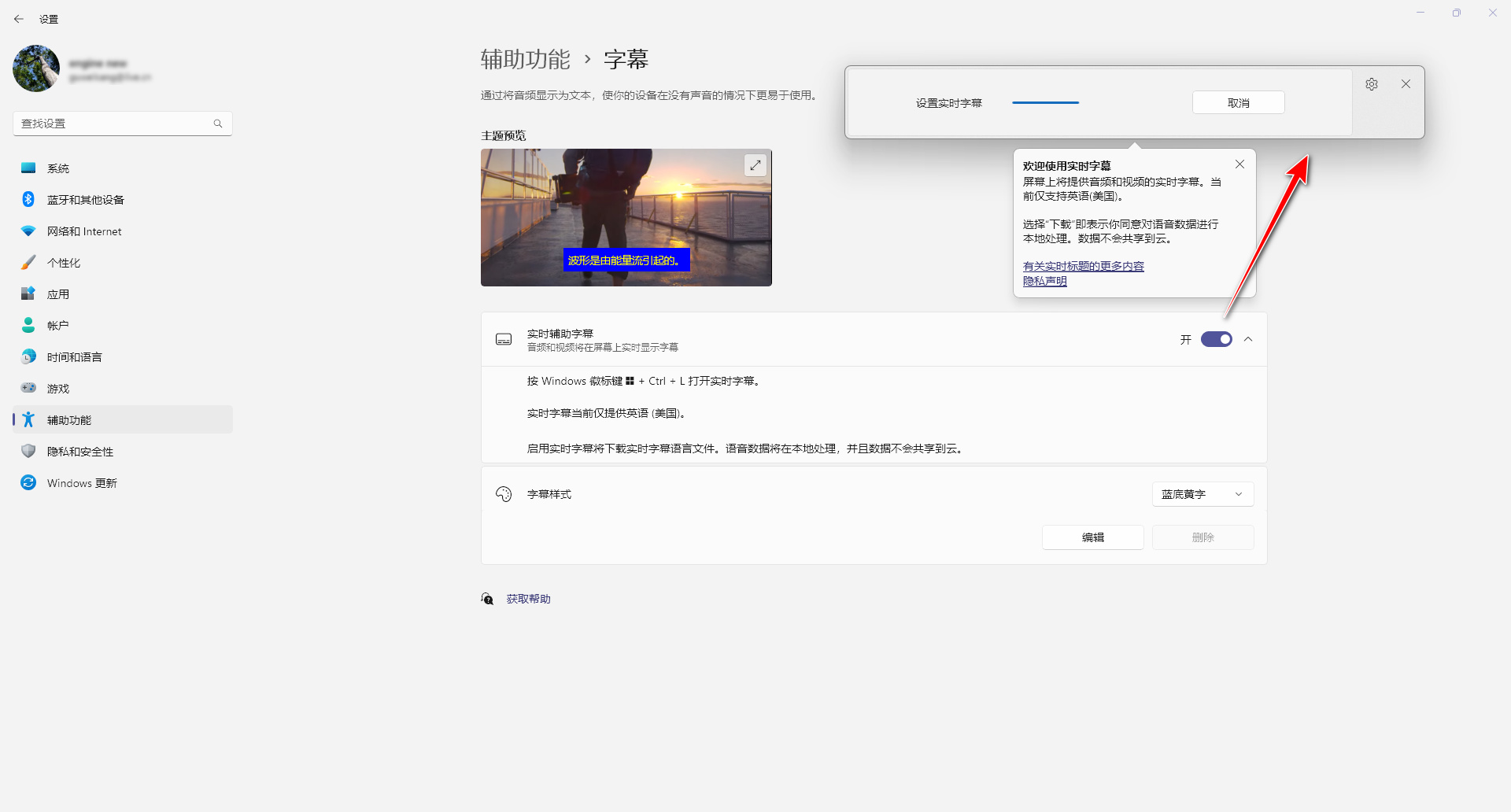Screen dimensions: 1511x812
Task: Click the caption style palette icon
Action: tap(504, 494)
